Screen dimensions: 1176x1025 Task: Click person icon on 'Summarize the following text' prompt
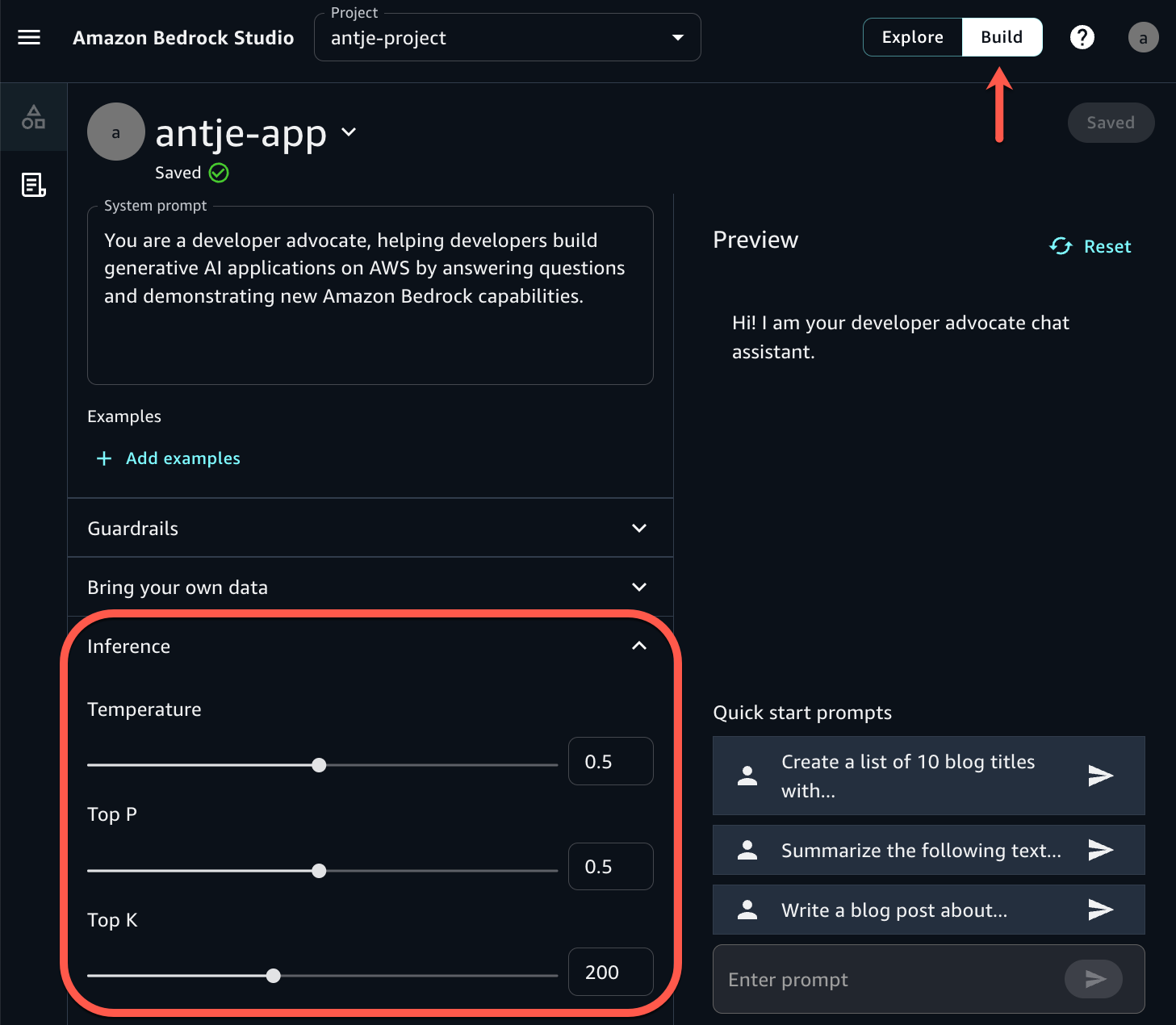[x=747, y=850]
